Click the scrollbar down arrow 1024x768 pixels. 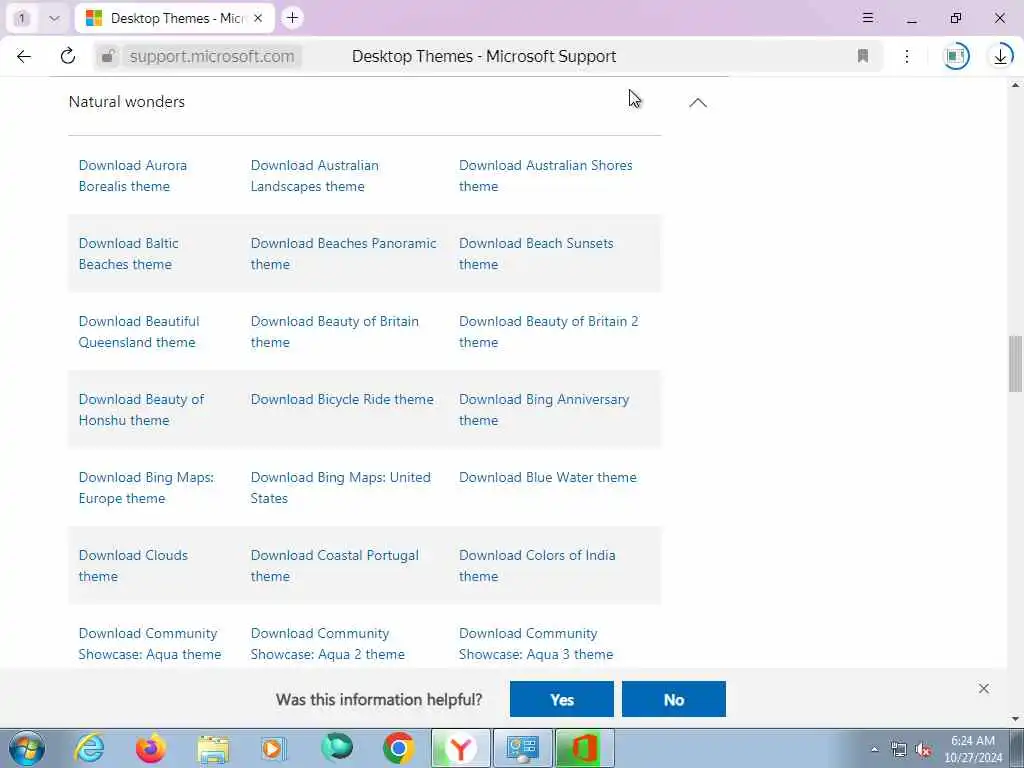tap(1016, 719)
